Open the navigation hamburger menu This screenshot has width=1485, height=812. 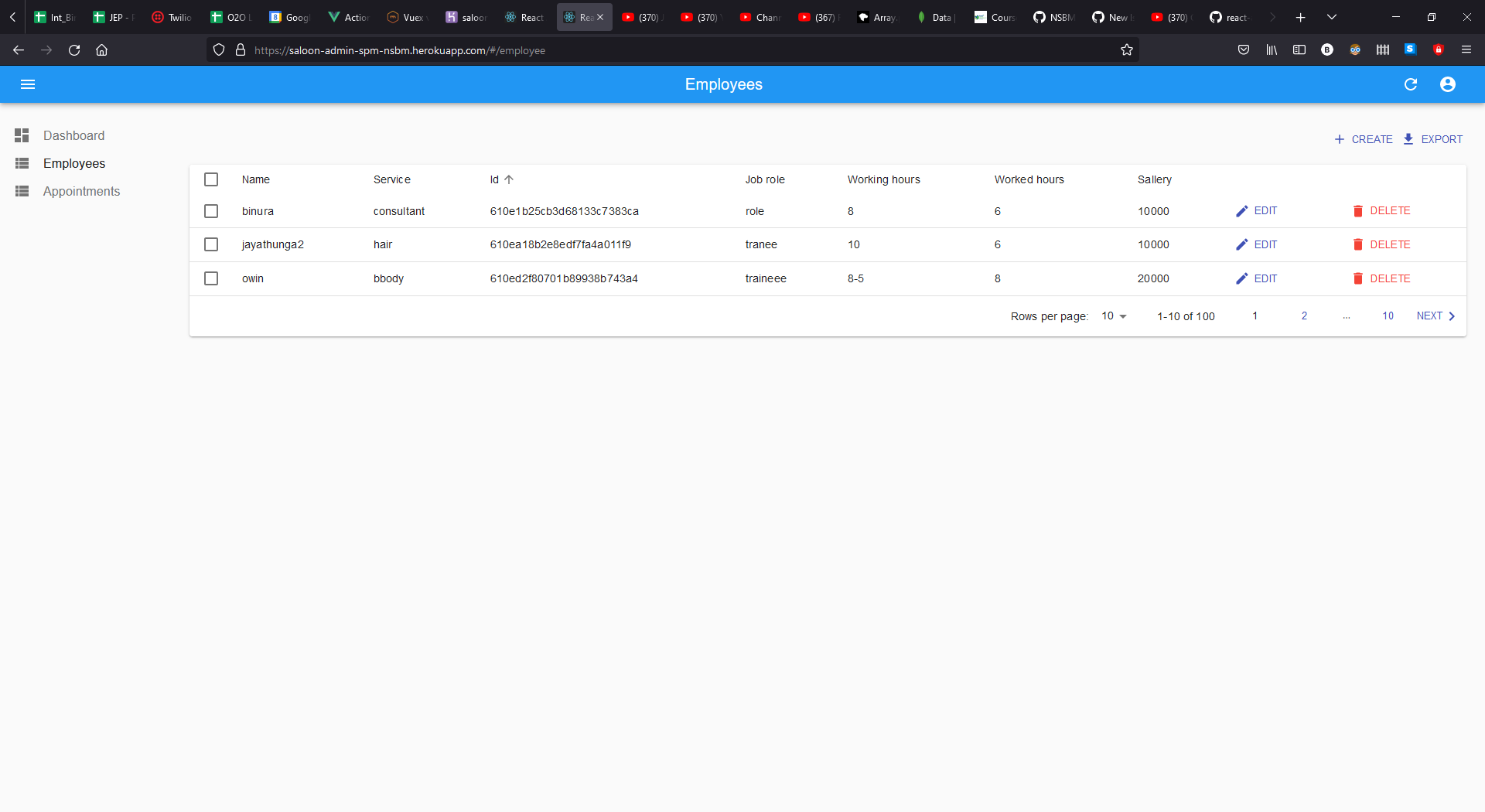28,84
